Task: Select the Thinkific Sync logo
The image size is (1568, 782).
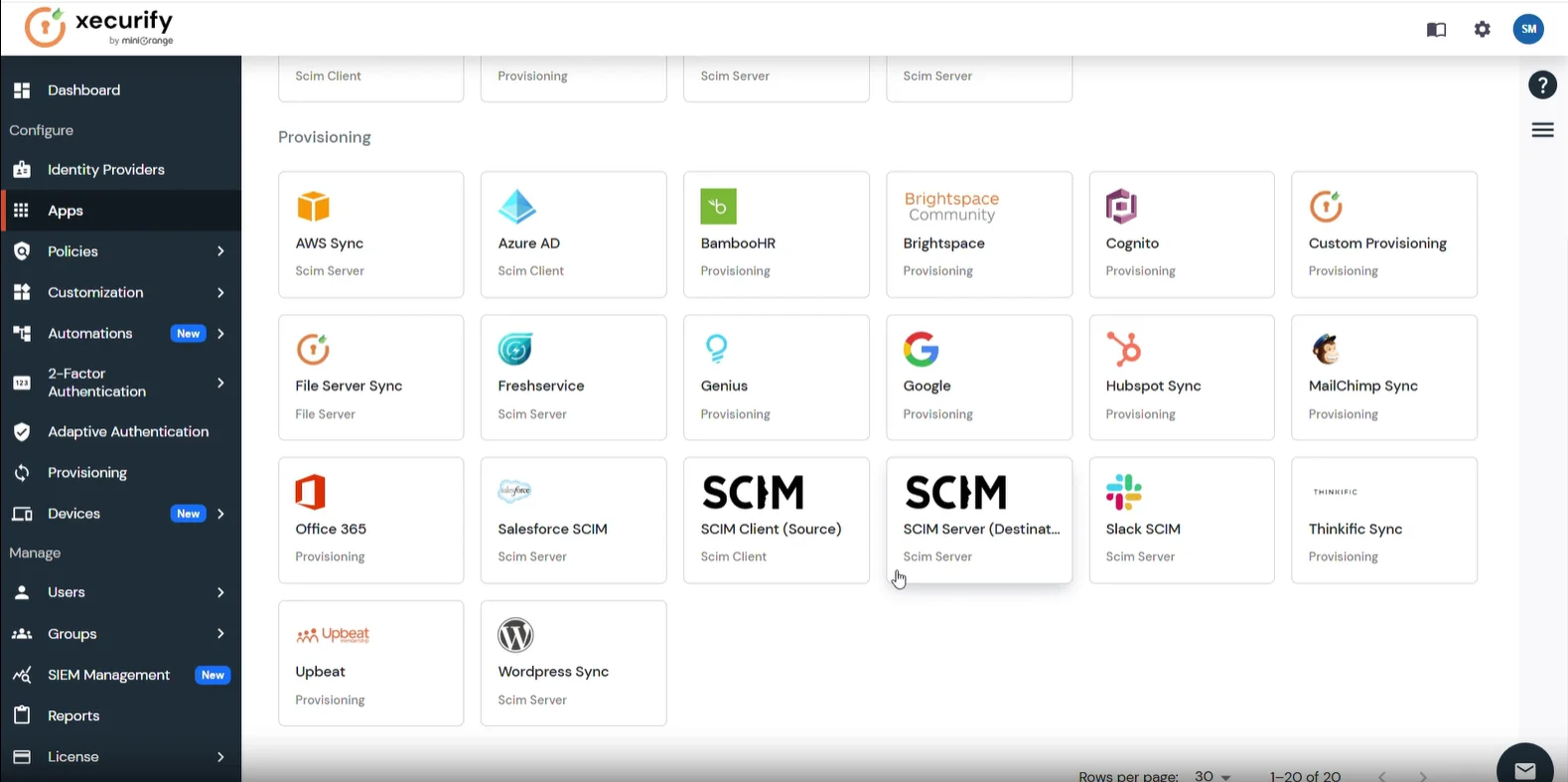Action: (1335, 492)
